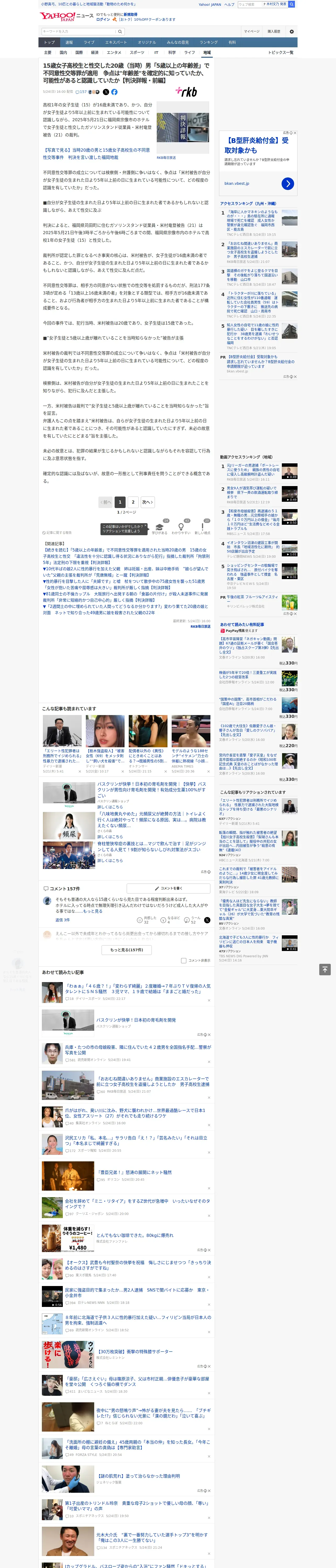Open the 国内 category tab

coord(63,52)
